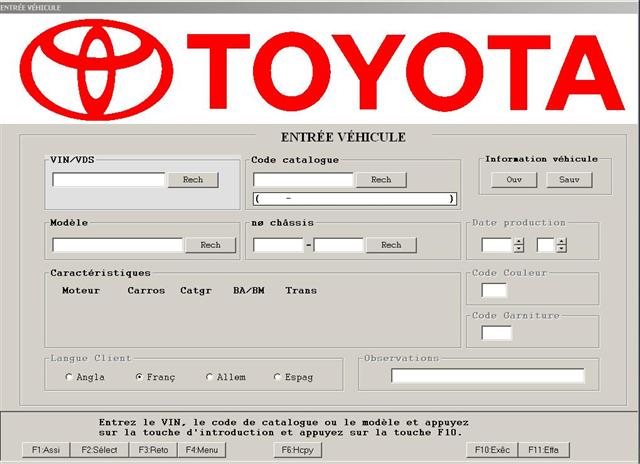
Task: Increase first Date production spinner value
Action: (x=519, y=241)
